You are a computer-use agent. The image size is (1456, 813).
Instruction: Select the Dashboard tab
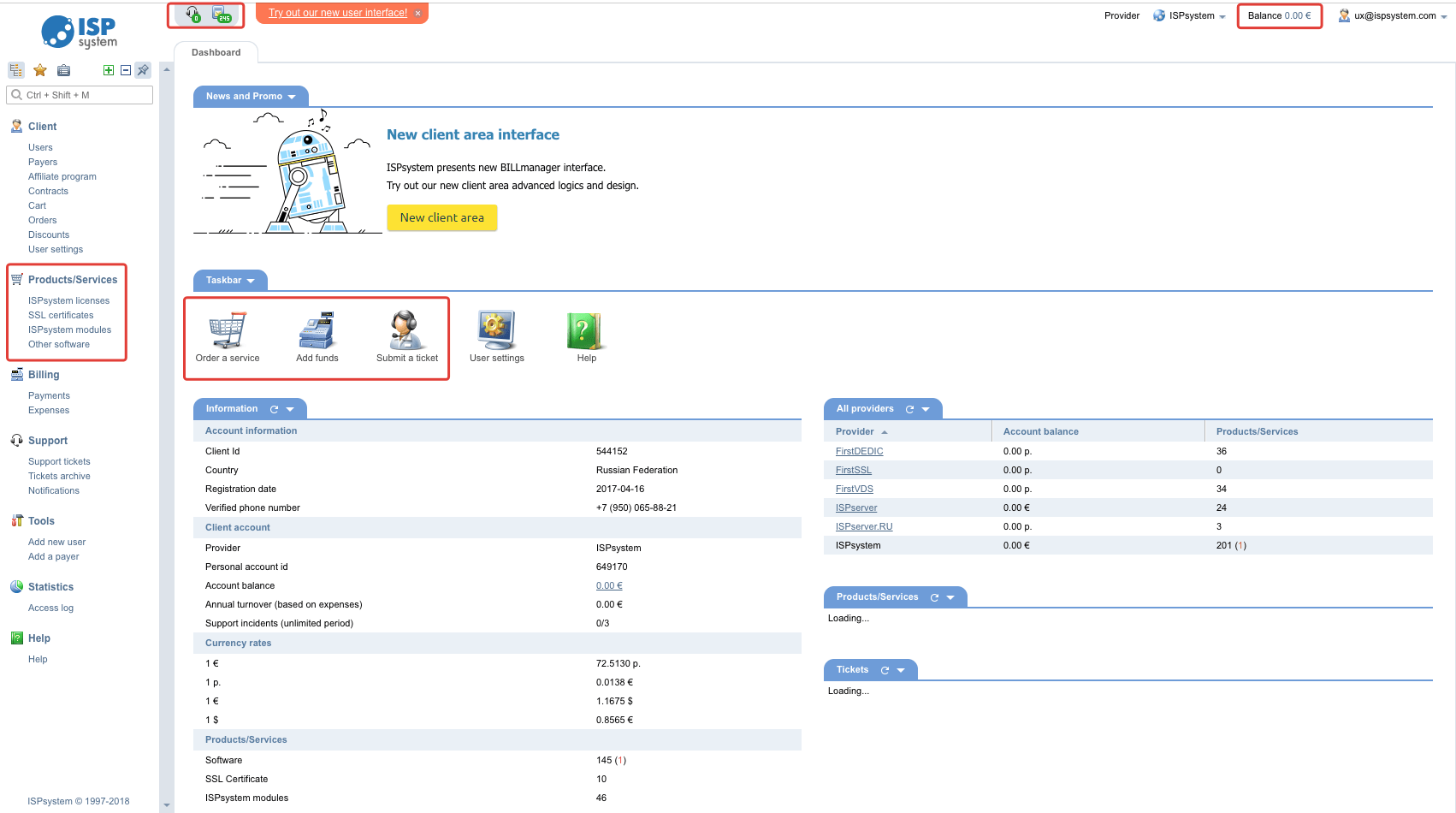click(x=216, y=52)
